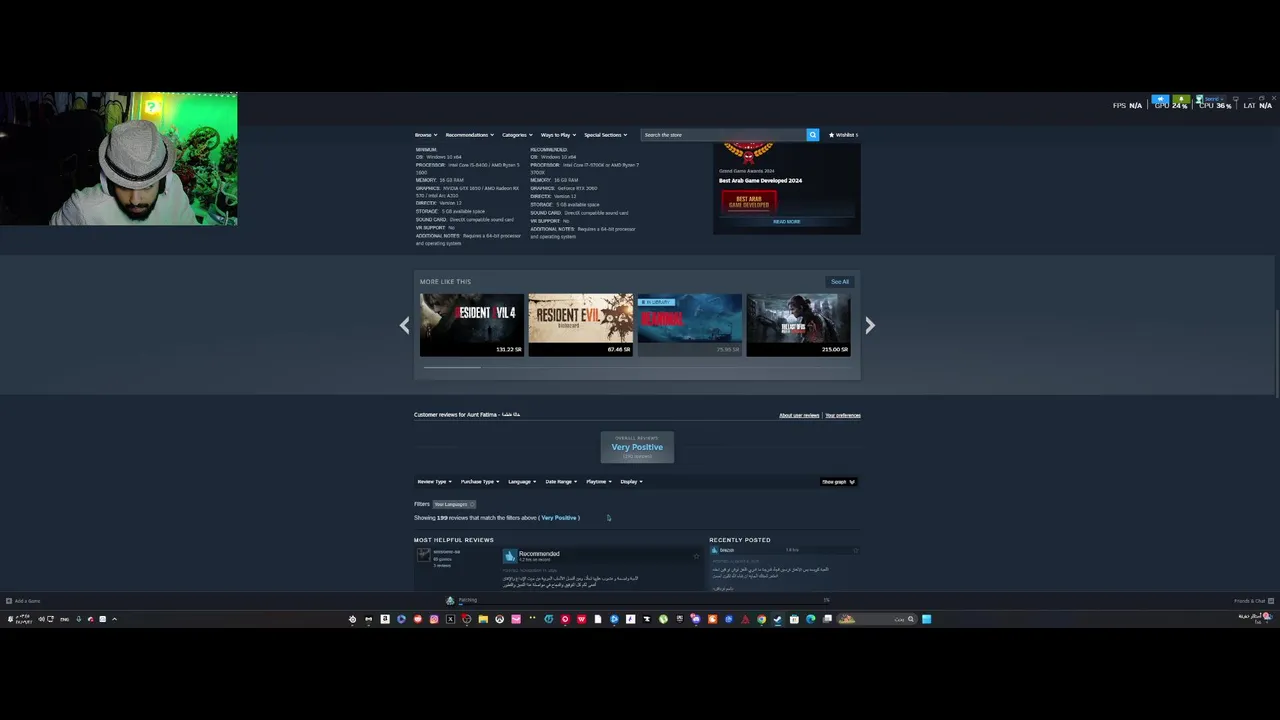This screenshot has height=720, width=1280.
Task: Open the Special Sections menu
Action: pyautogui.click(x=606, y=135)
